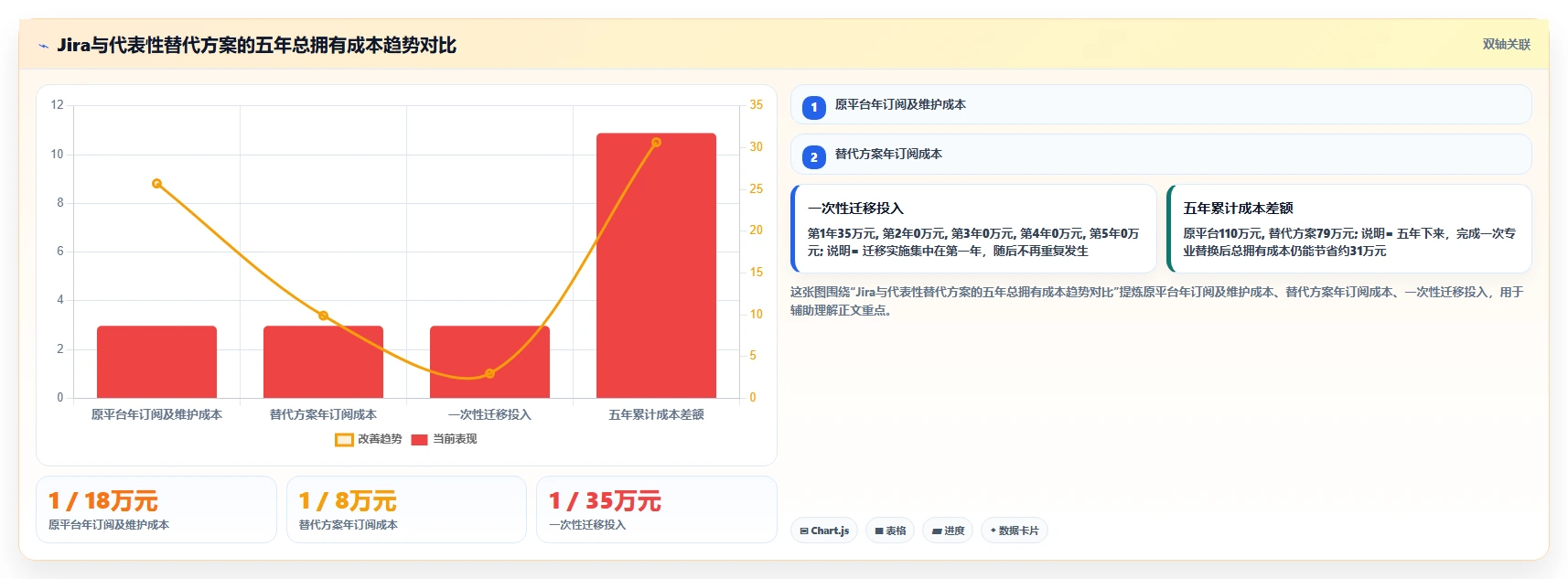Click the 表格 tag icon

click(x=879, y=531)
